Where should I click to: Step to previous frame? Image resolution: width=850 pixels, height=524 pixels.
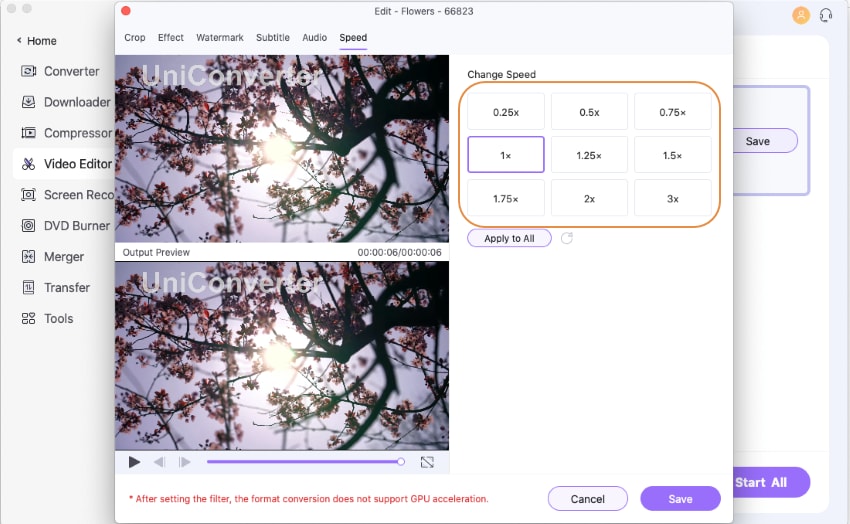pos(159,462)
